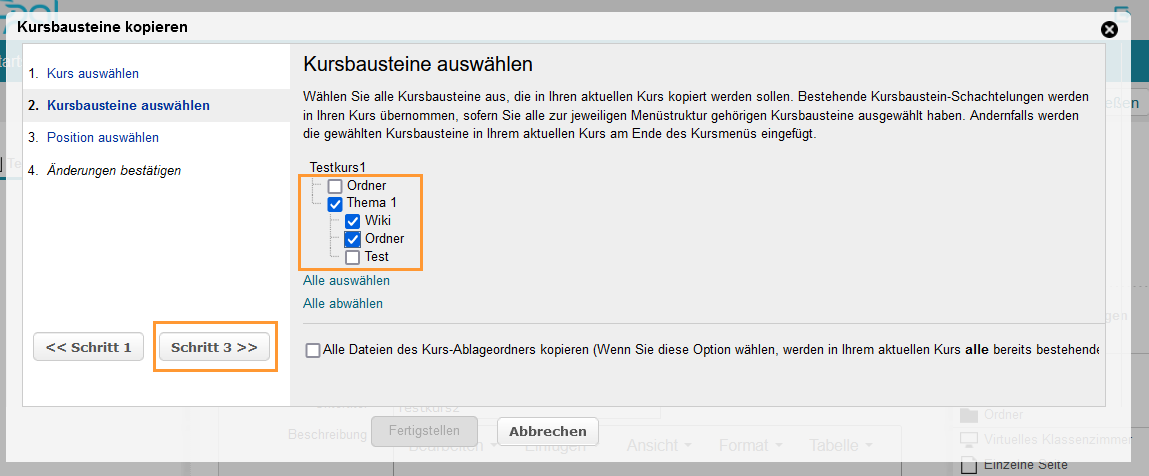Click the Virtuelles Klassenzimmer monitor icon
Screen dimensions: 1149x476
click(968, 440)
